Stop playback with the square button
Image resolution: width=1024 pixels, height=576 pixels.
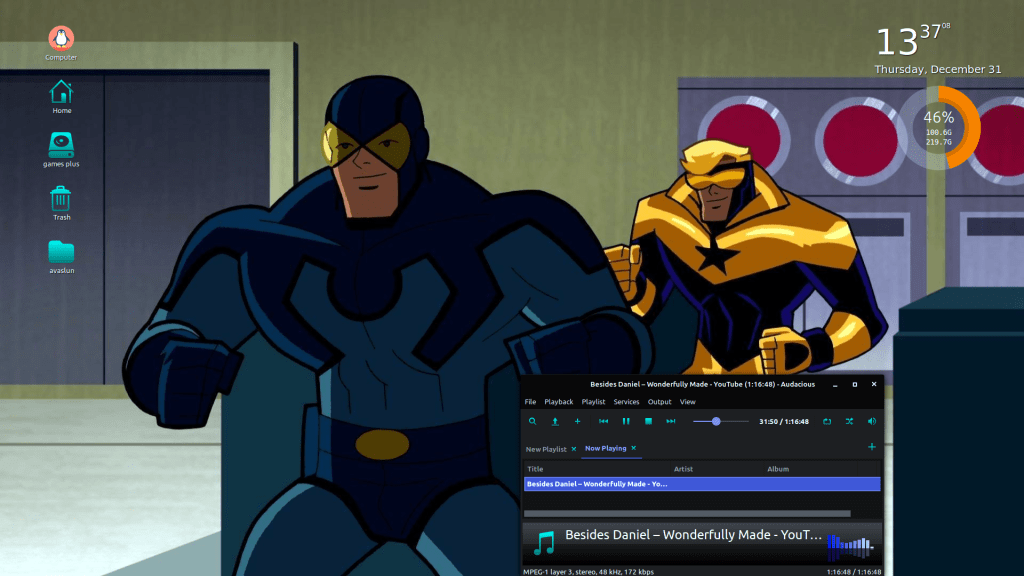coord(648,422)
